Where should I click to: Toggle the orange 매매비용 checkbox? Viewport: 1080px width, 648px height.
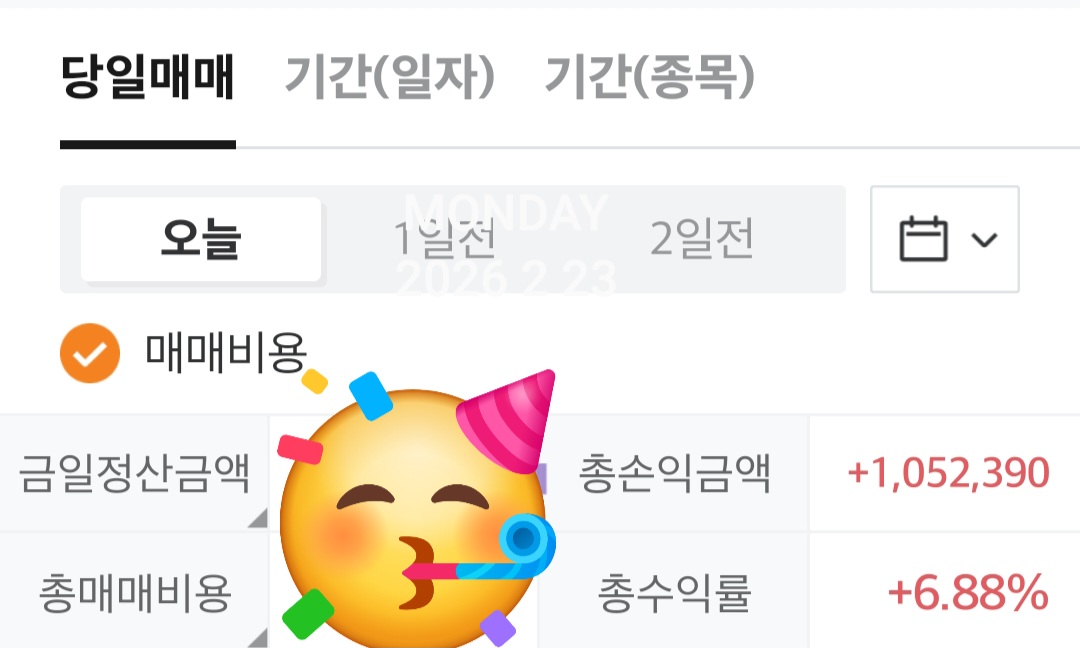(x=90, y=353)
